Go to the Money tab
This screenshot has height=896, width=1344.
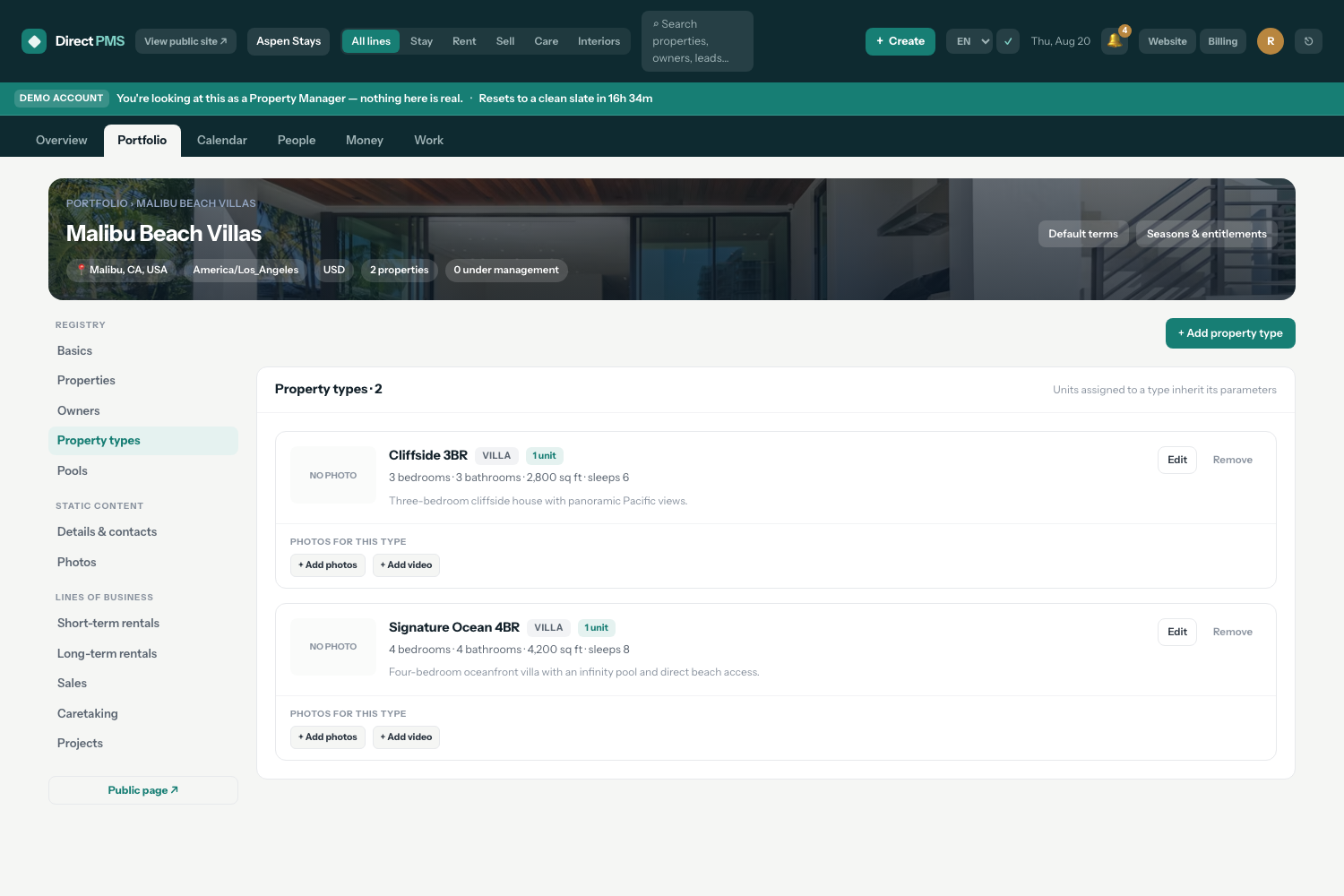[x=365, y=141]
